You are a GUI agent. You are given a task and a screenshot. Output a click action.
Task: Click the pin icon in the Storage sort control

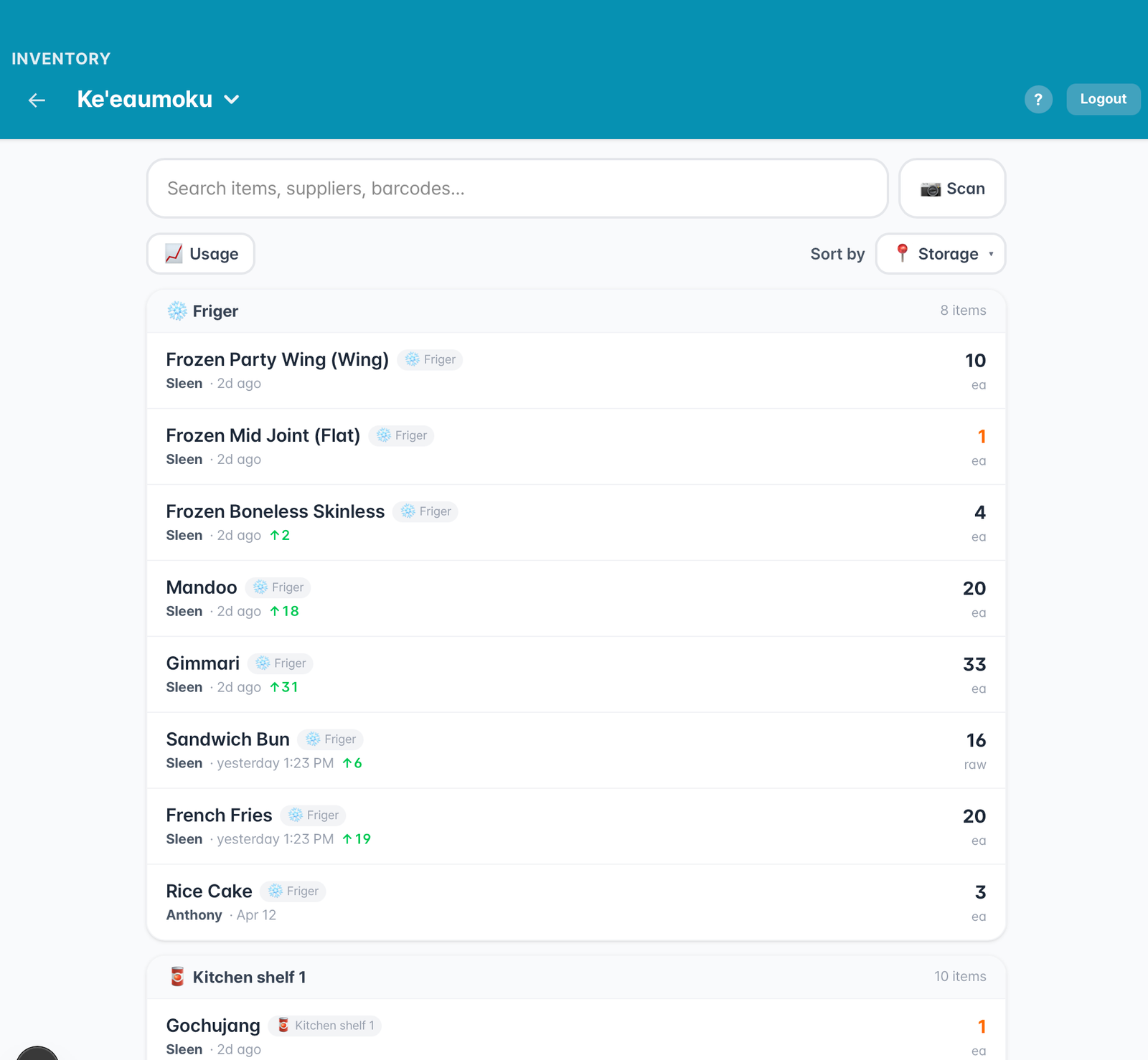[903, 253]
